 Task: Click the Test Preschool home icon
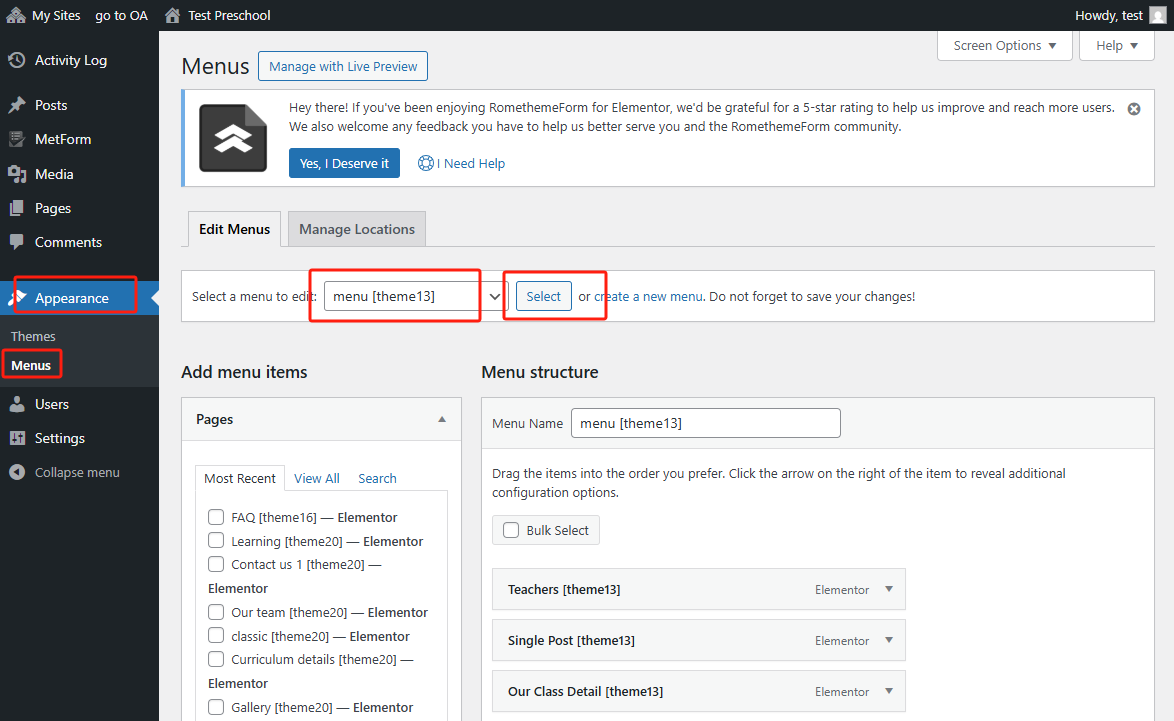coord(173,15)
